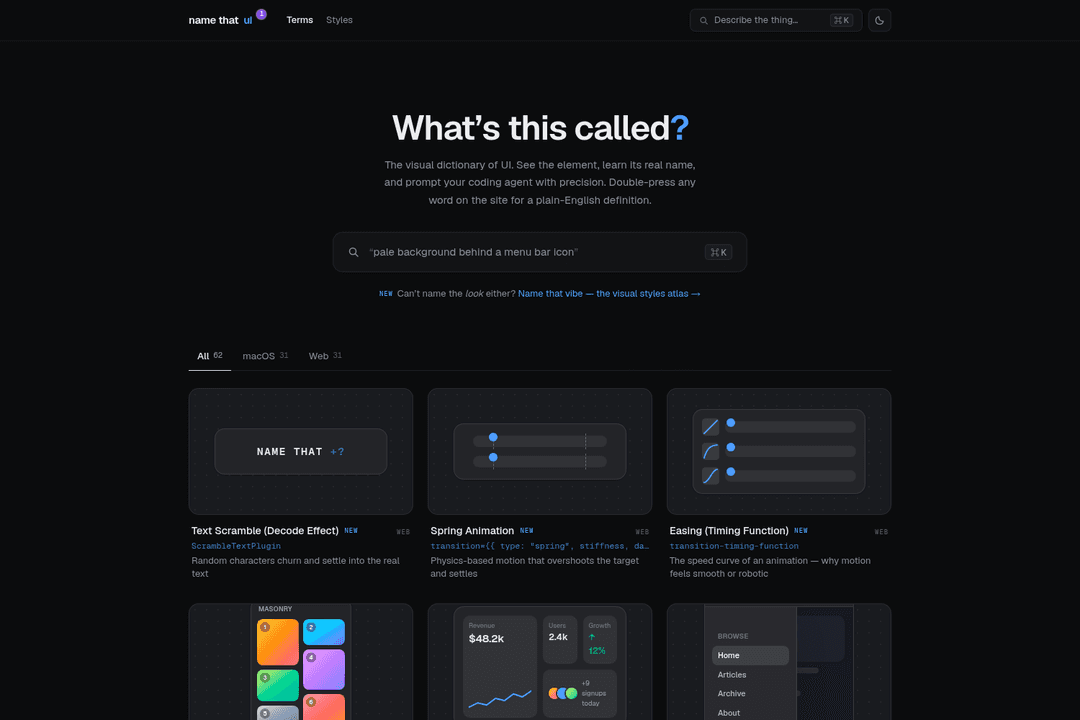Open the Easing preview thumbnail
This screenshot has height=720, width=1080.
click(x=779, y=451)
